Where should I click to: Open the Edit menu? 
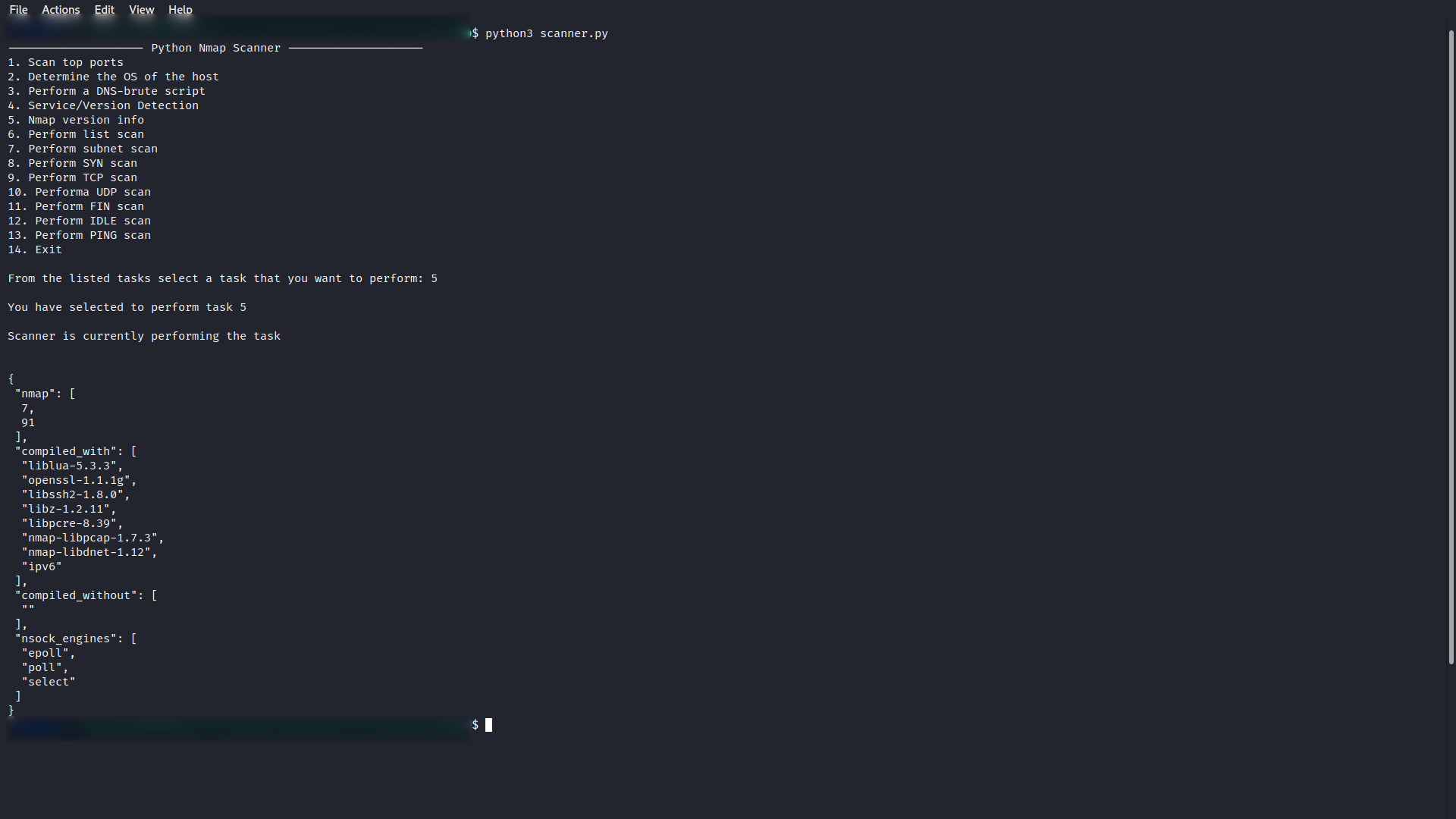104,10
